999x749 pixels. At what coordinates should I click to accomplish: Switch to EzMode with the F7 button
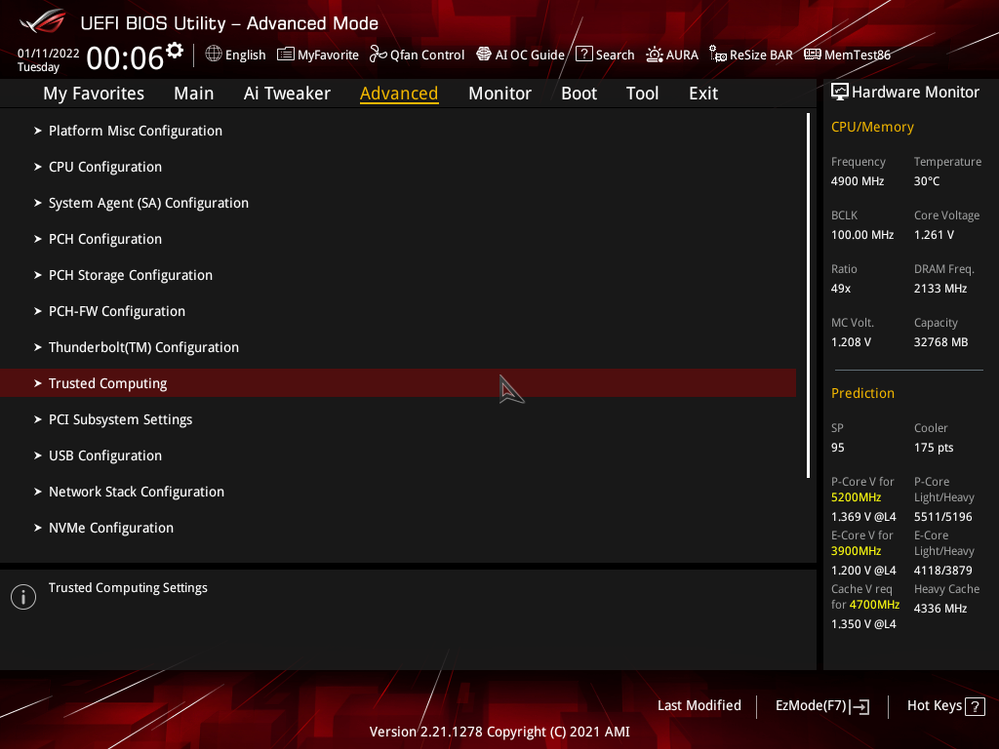point(820,706)
